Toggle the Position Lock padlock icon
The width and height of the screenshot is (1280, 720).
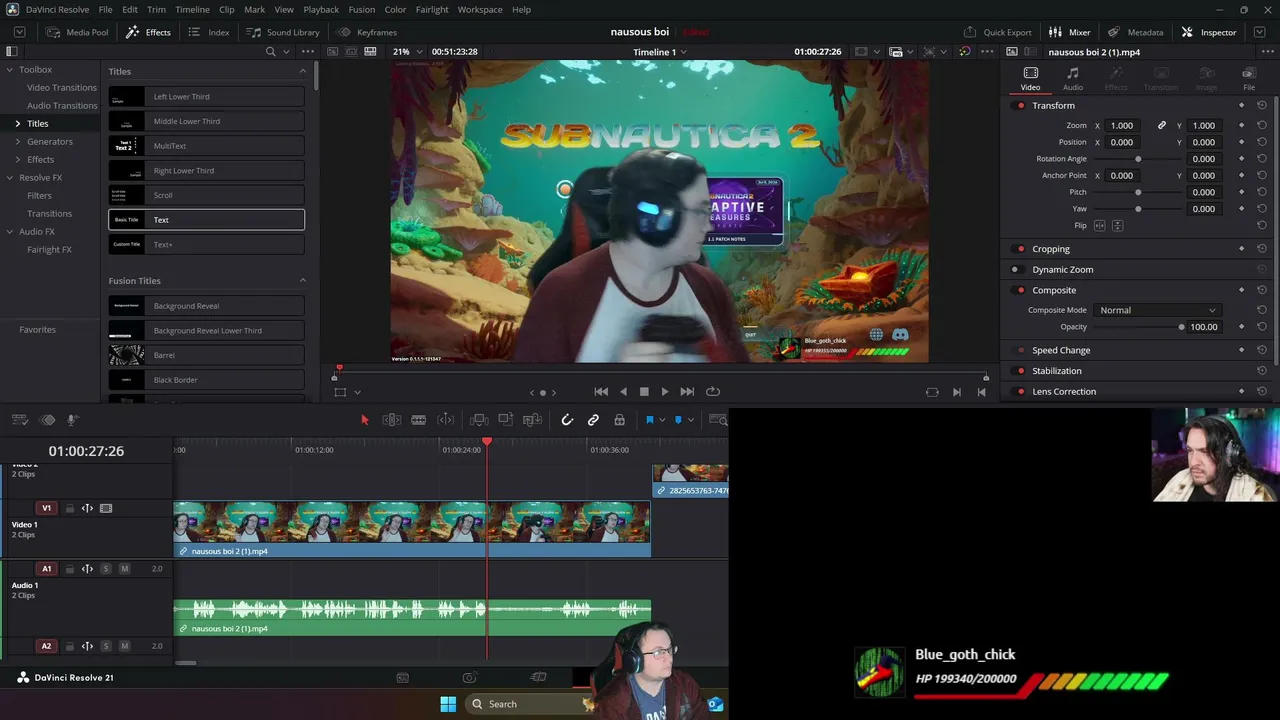point(619,420)
